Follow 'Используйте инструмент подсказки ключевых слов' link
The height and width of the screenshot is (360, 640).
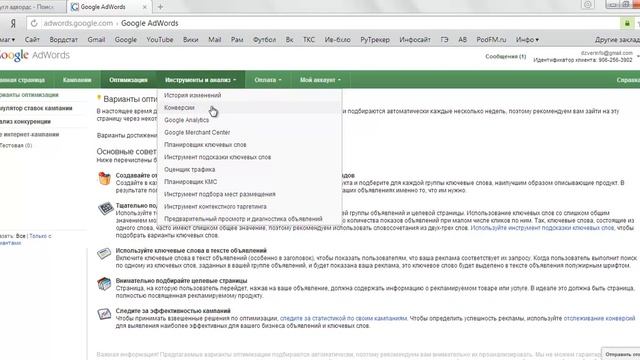[x=542, y=228]
